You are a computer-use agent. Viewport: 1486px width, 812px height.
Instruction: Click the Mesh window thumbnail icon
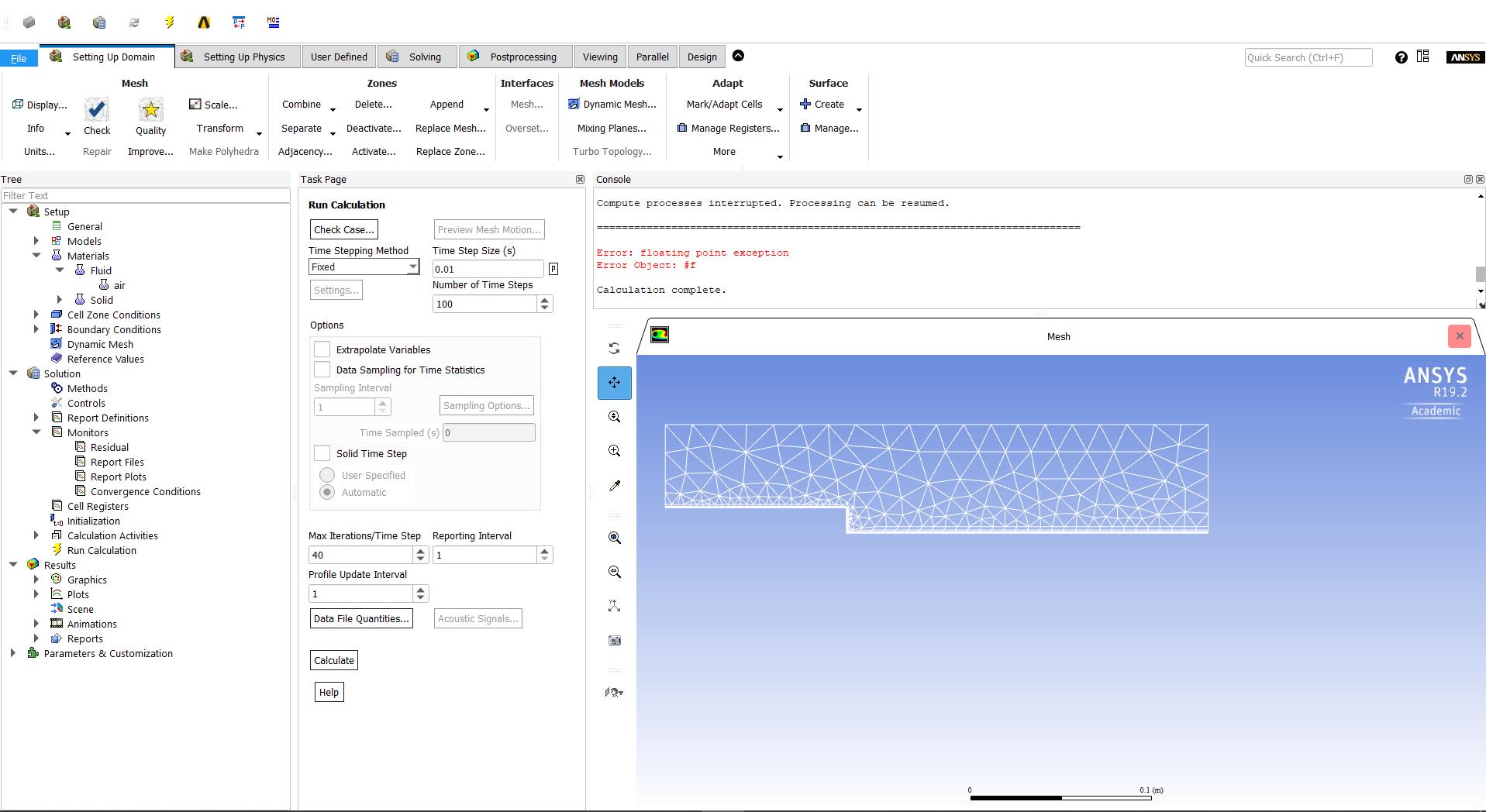click(660, 335)
